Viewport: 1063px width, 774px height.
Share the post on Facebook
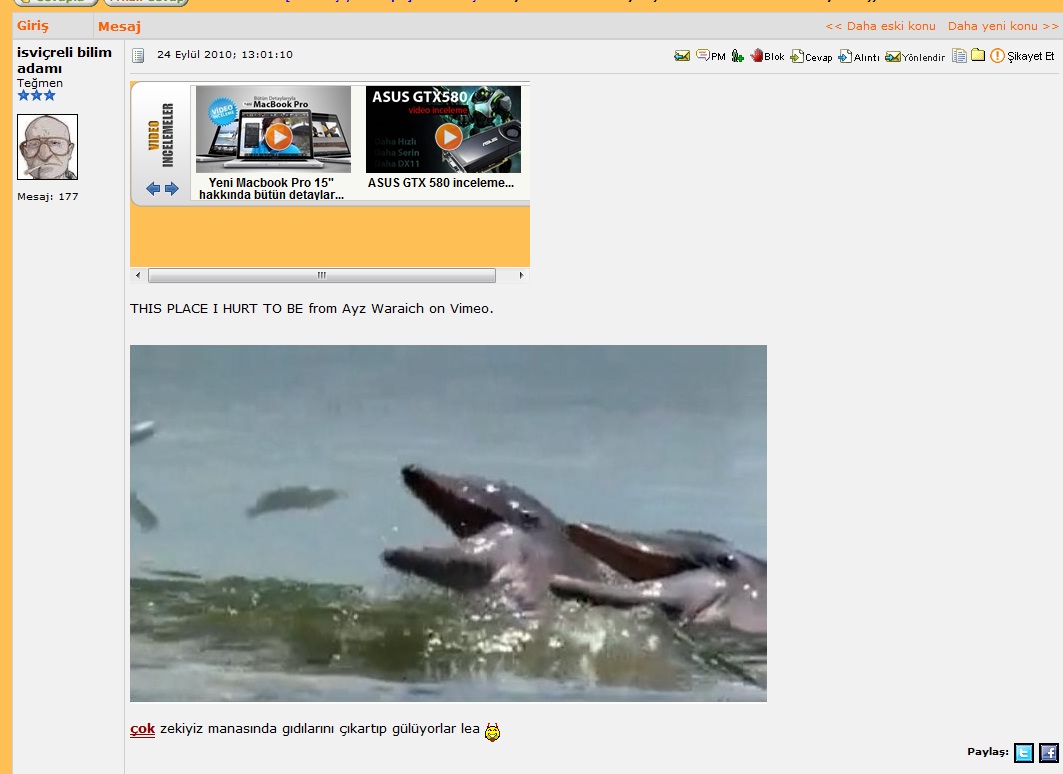point(1049,752)
